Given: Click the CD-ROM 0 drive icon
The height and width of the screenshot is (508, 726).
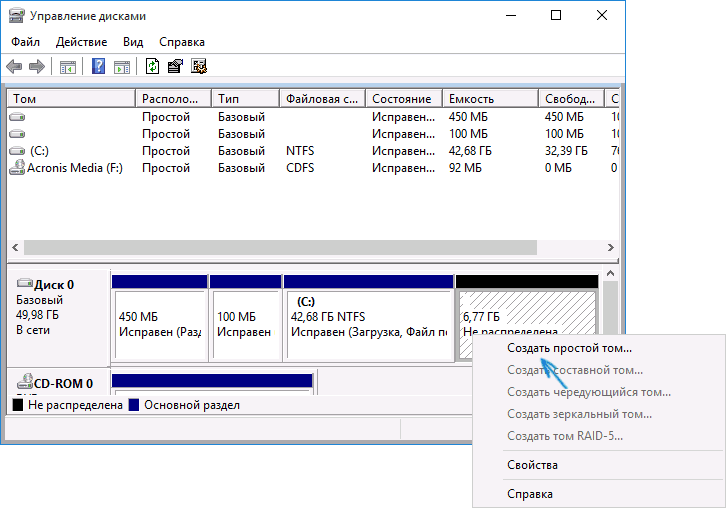Looking at the screenshot, I should point(25,382).
